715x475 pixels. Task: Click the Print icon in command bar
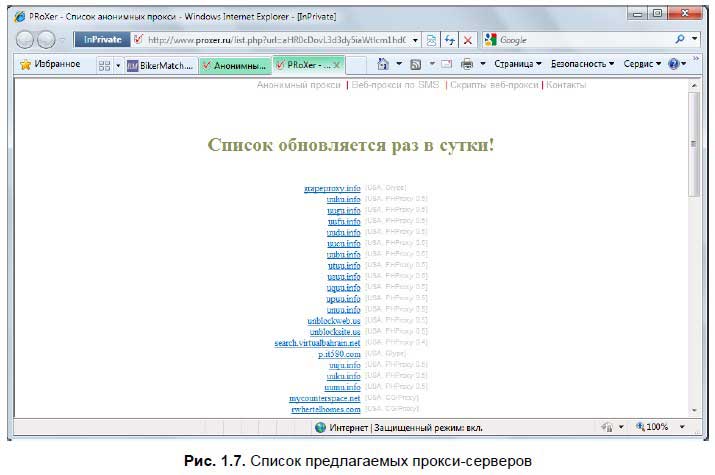tap(466, 64)
